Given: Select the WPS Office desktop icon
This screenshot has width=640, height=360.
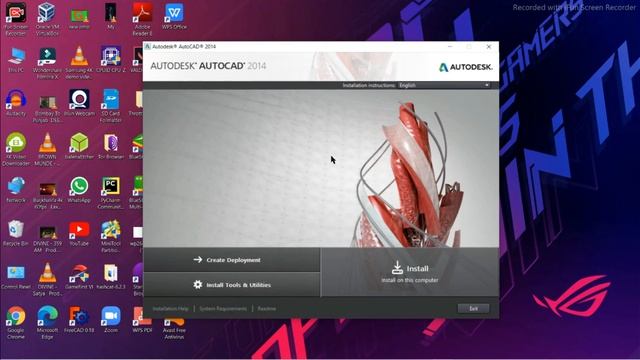Looking at the screenshot, I should pyautogui.click(x=174, y=16).
